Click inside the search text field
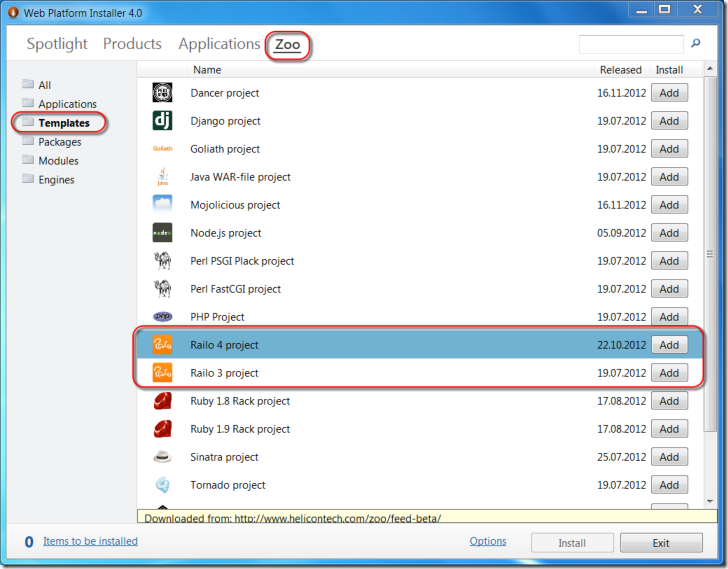 click(631, 45)
